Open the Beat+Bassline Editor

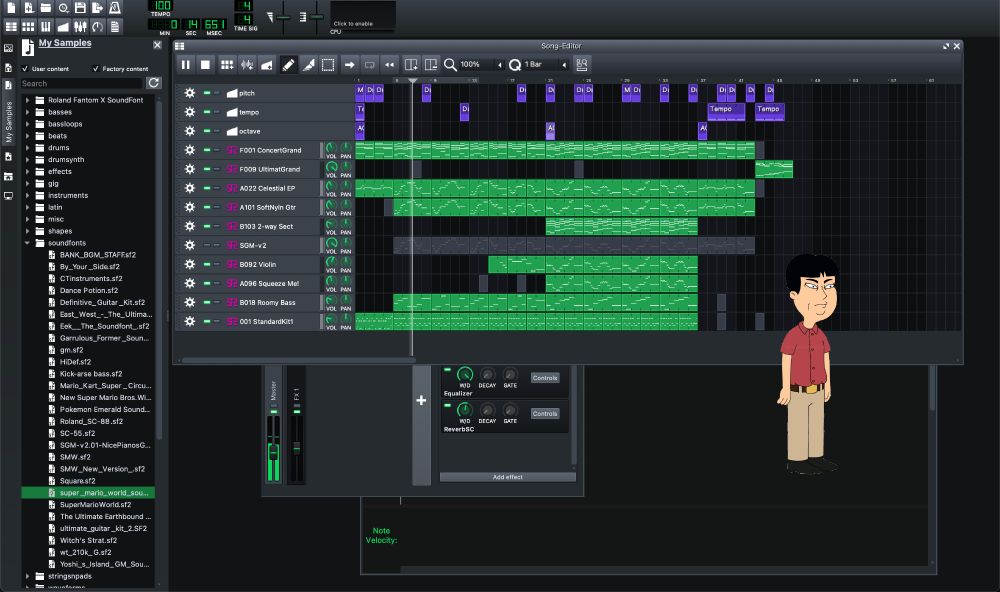[x=28, y=26]
